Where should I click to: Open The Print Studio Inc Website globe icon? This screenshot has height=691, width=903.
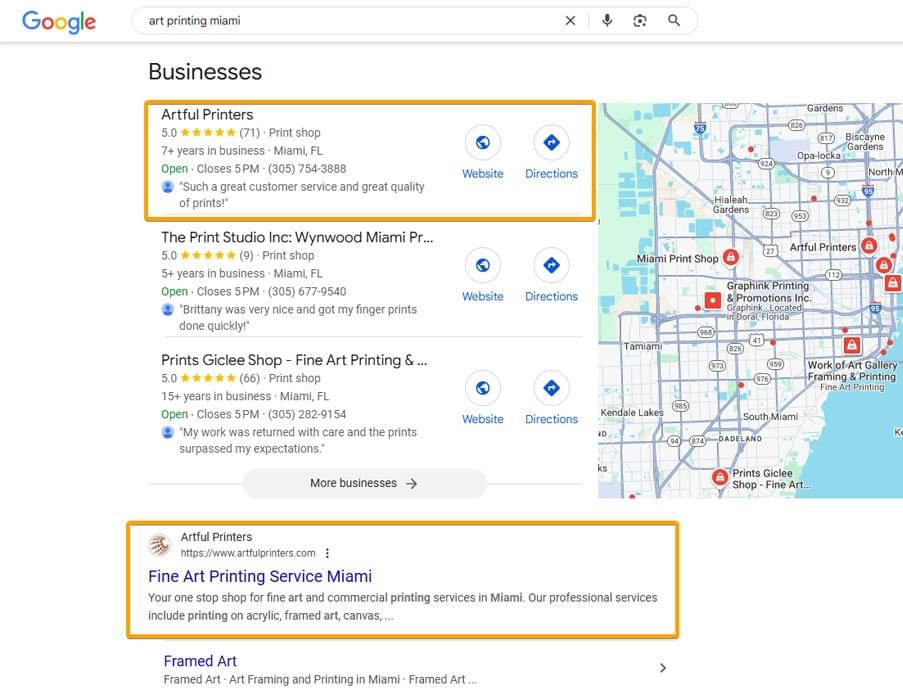click(483, 265)
